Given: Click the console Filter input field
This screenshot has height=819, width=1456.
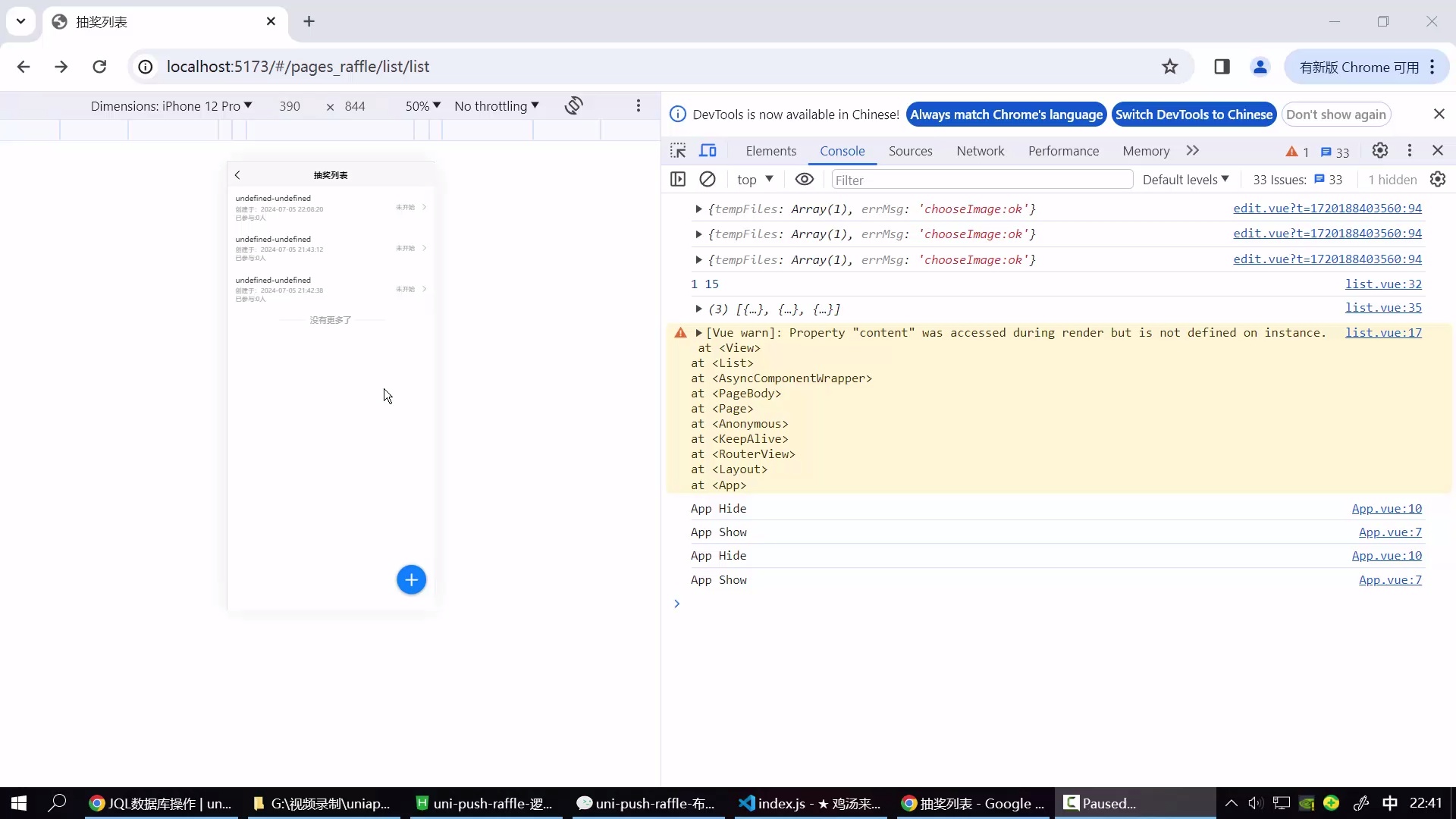Looking at the screenshot, I should (981, 180).
